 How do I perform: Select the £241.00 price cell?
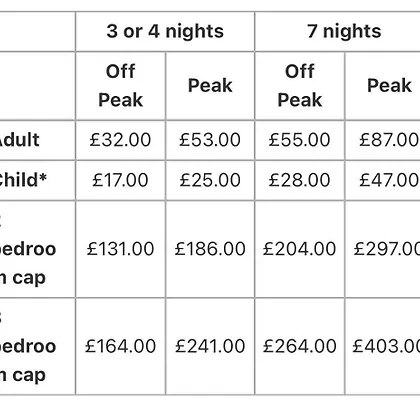point(210,346)
